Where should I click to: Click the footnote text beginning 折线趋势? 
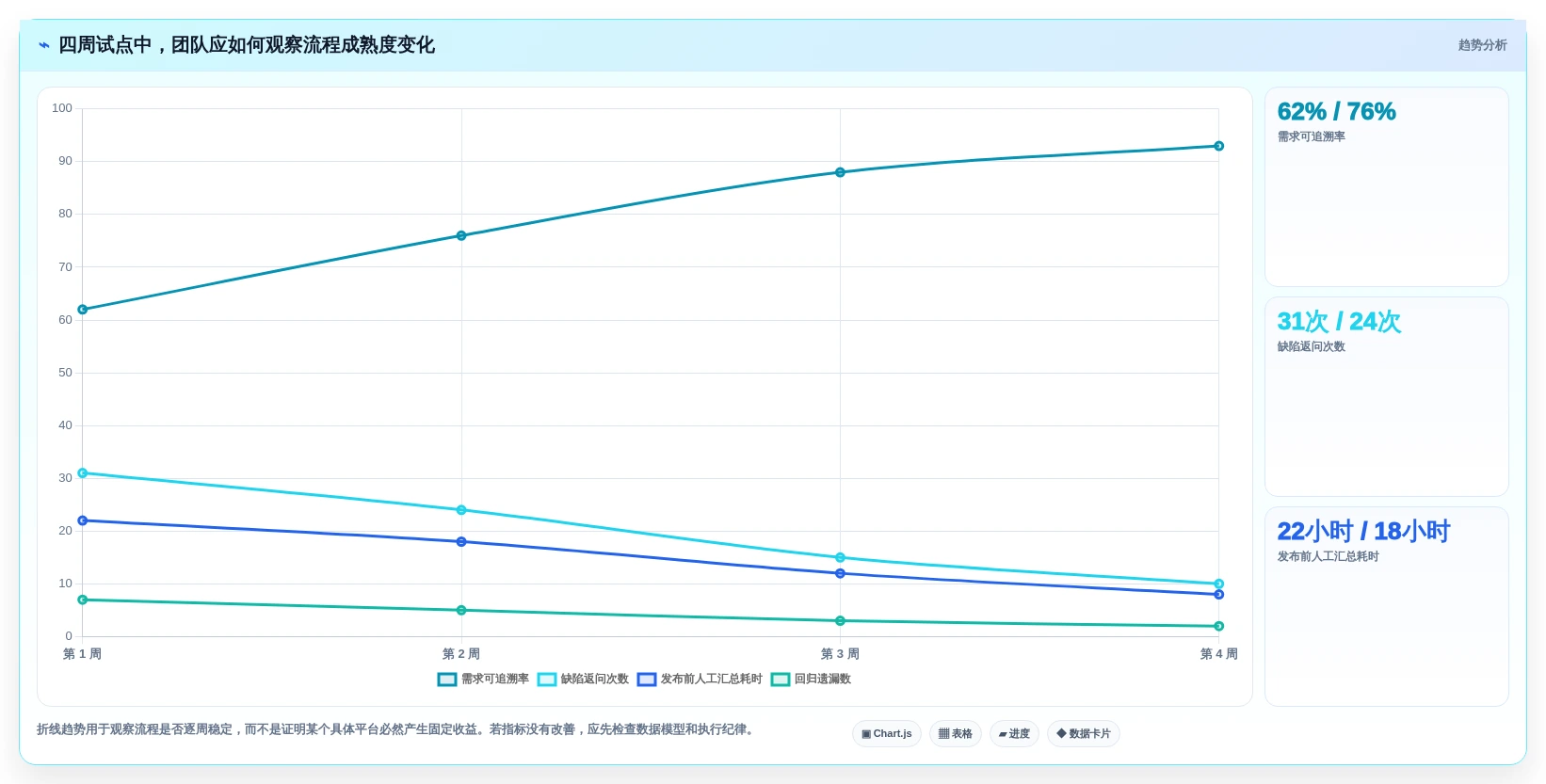pyautogui.click(x=397, y=729)
